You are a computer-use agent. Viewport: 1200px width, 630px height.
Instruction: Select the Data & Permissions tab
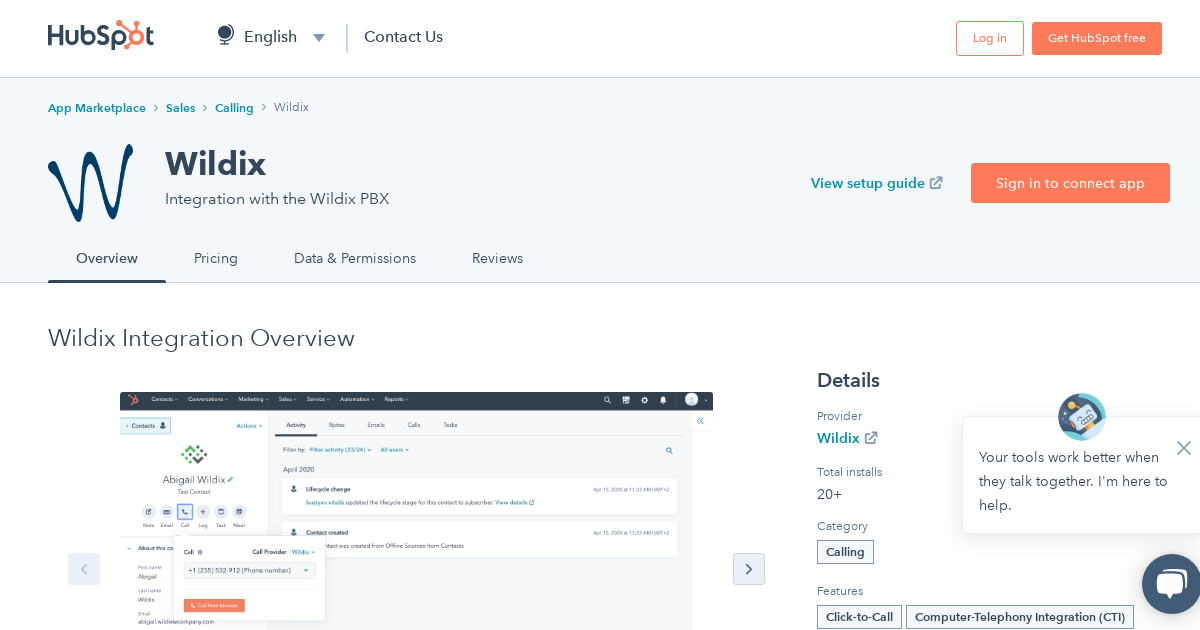coord(355,258)
